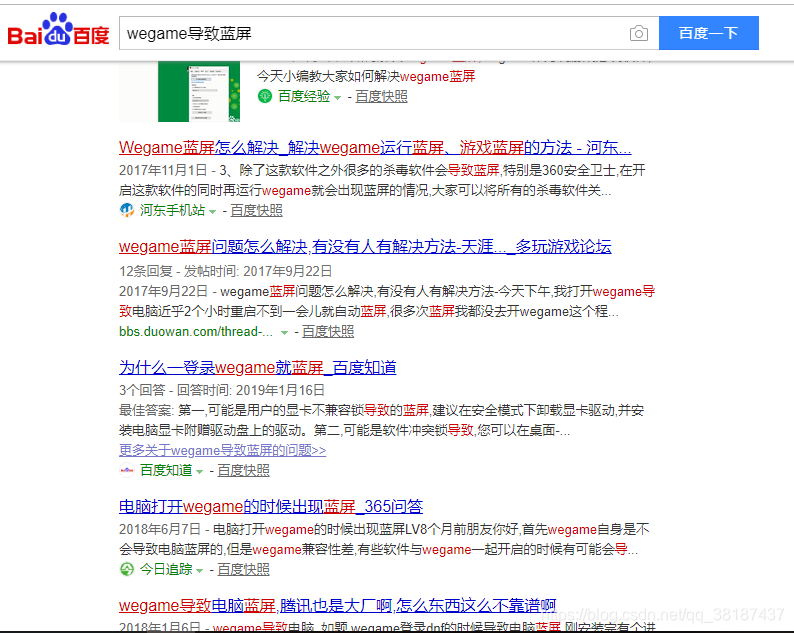The width and height of the screenshot is (794, 633).
Task: Open camera image search icon
Action: coord(639,33)
